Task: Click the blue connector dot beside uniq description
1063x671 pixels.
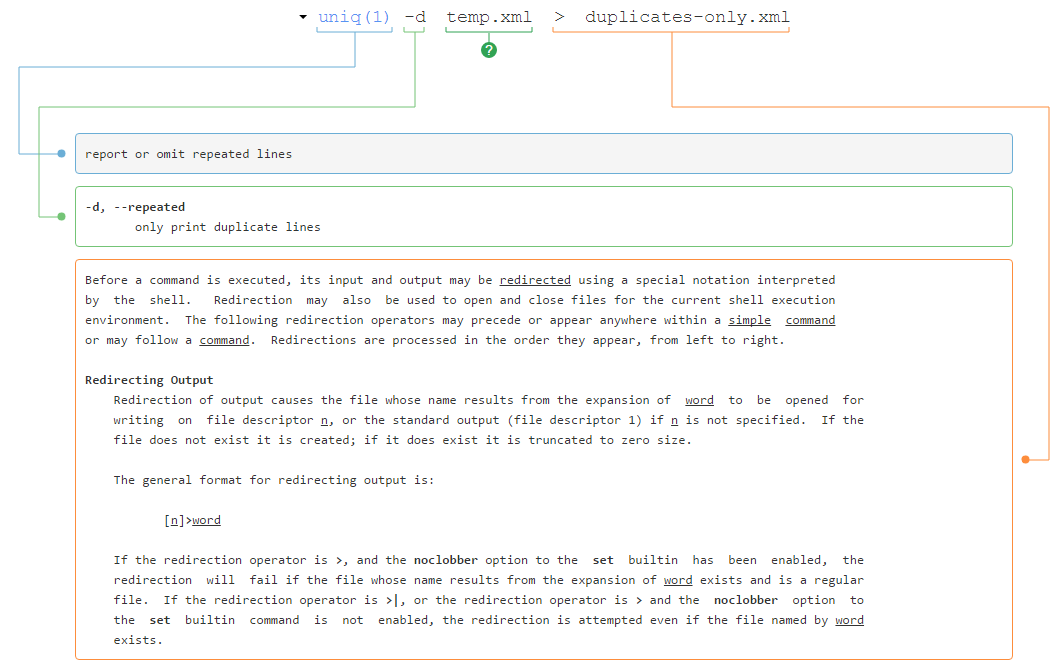Action: 61,154
